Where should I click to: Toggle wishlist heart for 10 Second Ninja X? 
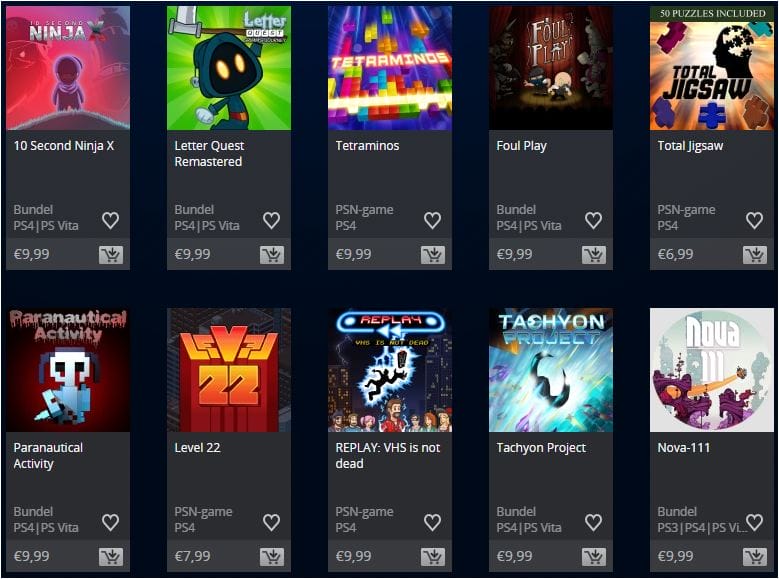[110, 220]
